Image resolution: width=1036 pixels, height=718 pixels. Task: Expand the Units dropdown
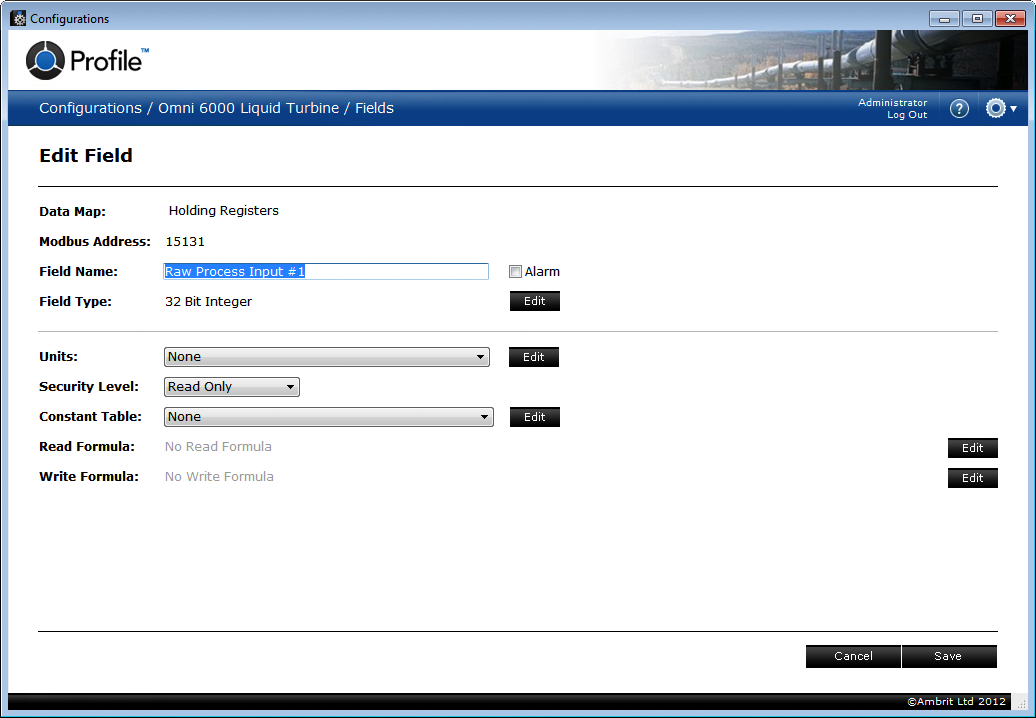click(326, 357)
